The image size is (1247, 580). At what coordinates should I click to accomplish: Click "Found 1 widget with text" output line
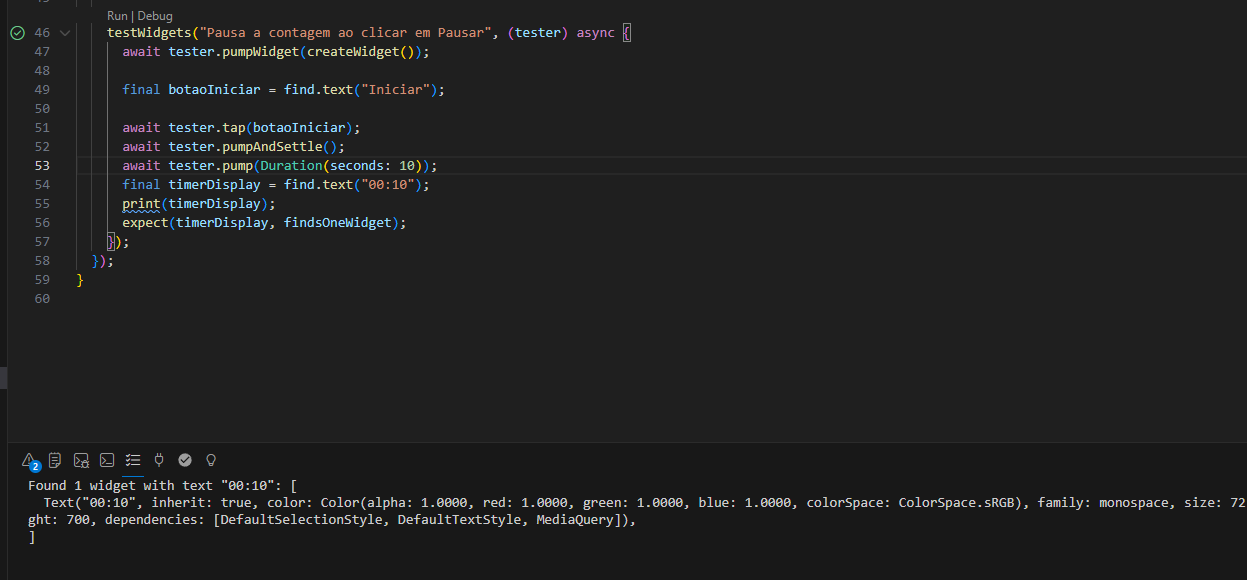[162, 486]
